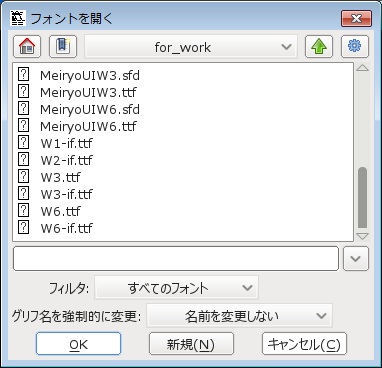Image resolution: width=382 pixels, height=368 pixels.
Task: Click the file icon beside W6-if.ttf
Action: 23,227
